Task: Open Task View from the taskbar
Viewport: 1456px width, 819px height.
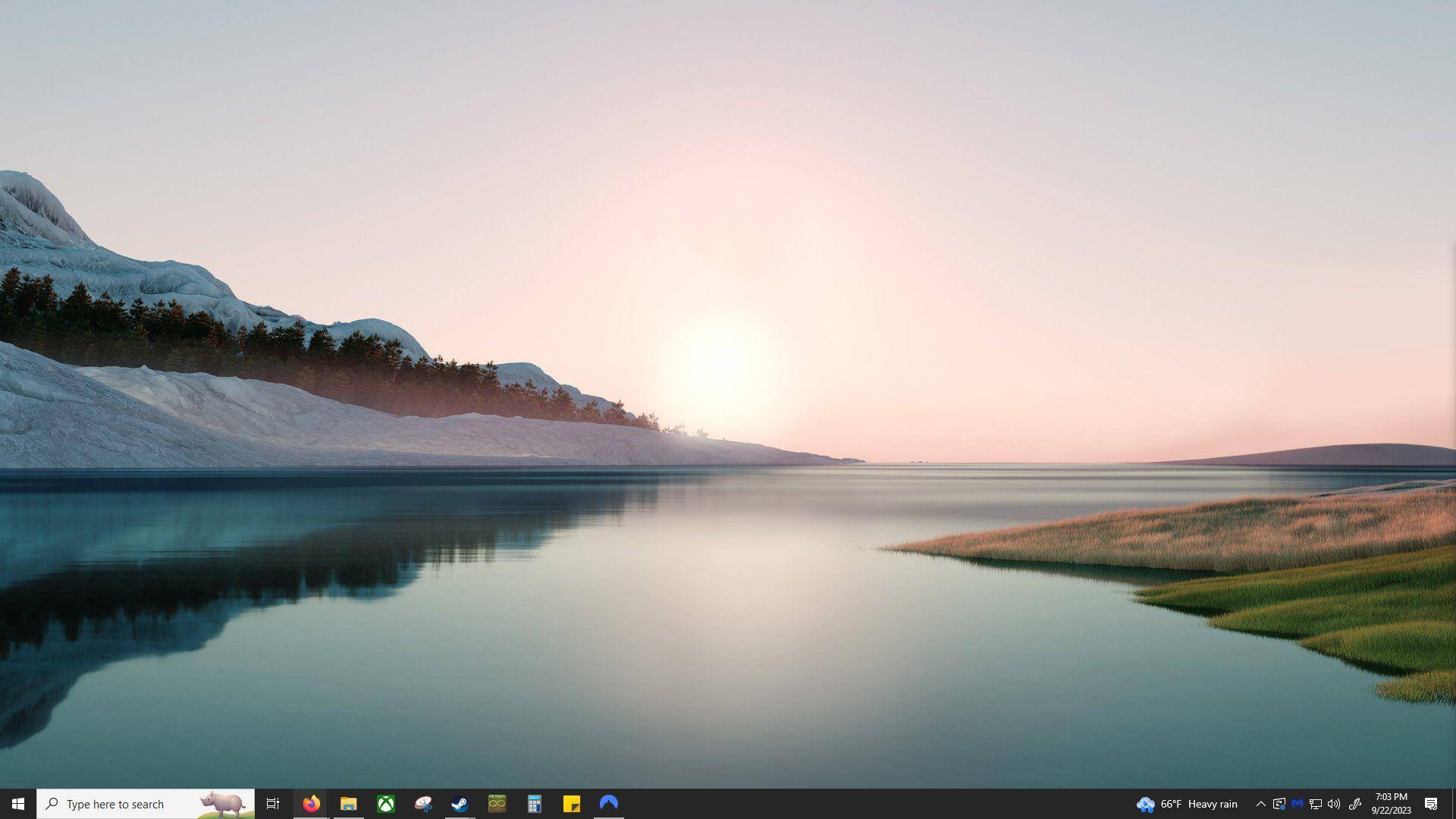Action: pos(273,804)
